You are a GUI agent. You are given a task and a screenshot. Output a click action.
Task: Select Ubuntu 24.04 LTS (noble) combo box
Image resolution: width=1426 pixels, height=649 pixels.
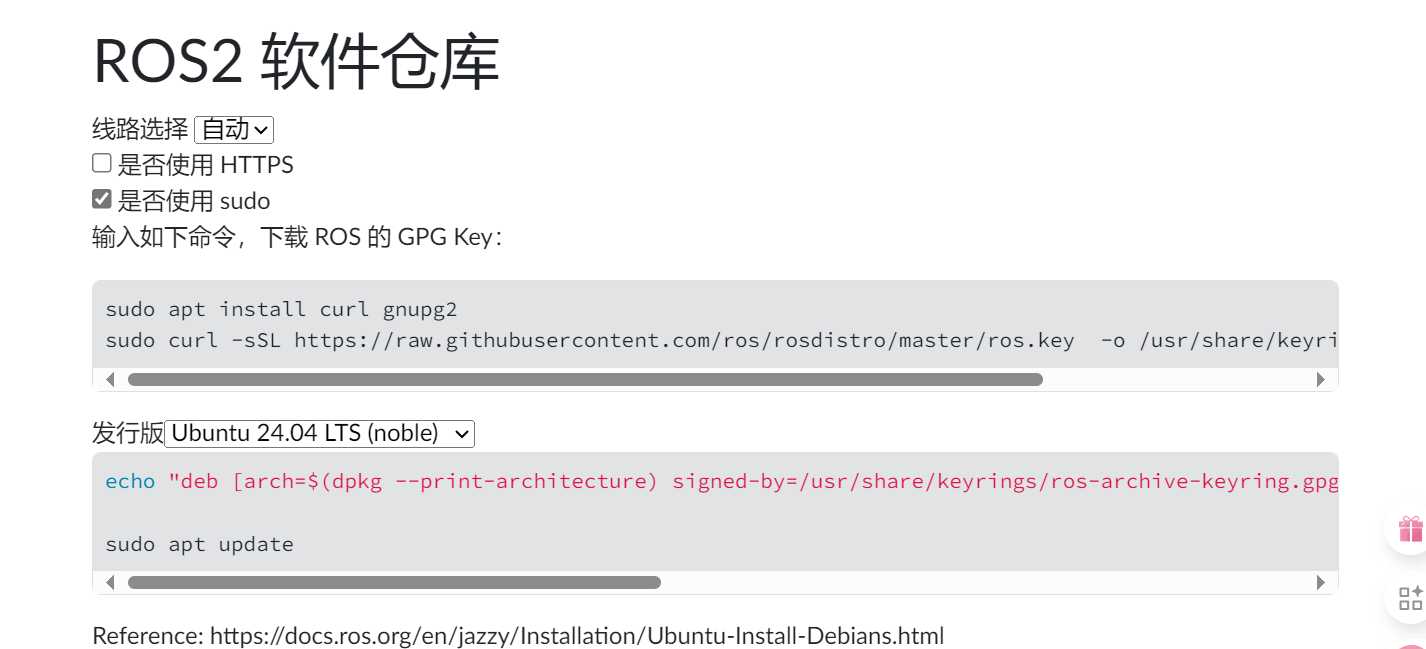click(320, 433)
